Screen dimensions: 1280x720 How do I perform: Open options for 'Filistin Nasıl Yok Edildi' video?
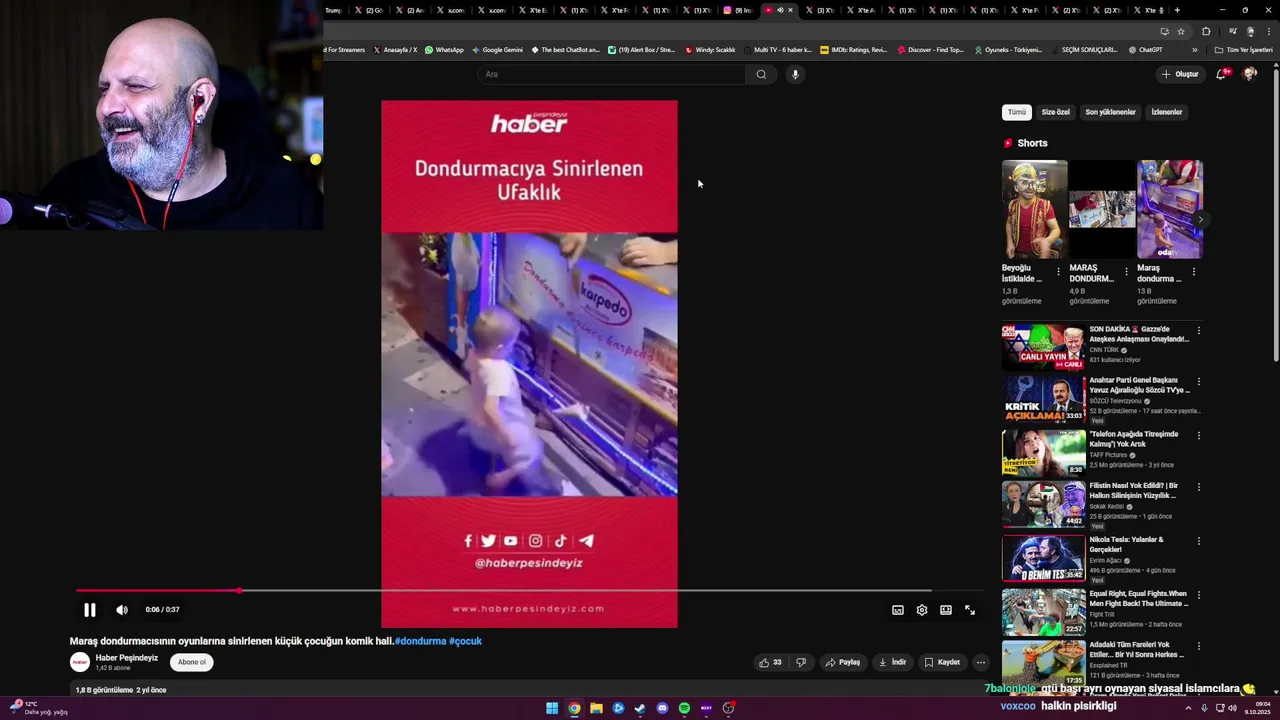(1198, 487)
